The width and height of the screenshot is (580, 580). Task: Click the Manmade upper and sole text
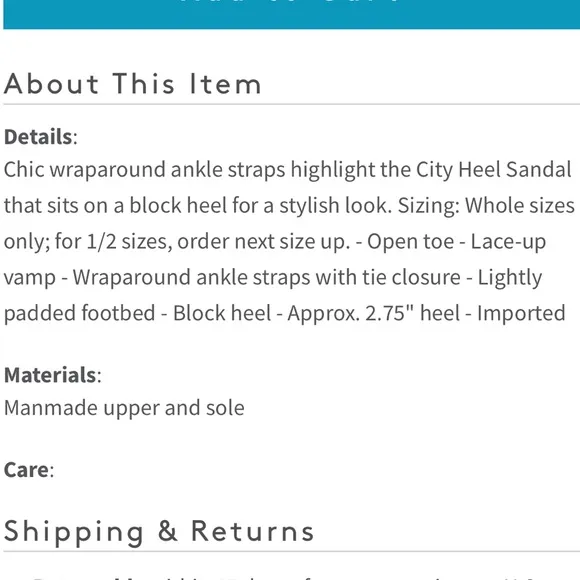click(x=124, y=408)
